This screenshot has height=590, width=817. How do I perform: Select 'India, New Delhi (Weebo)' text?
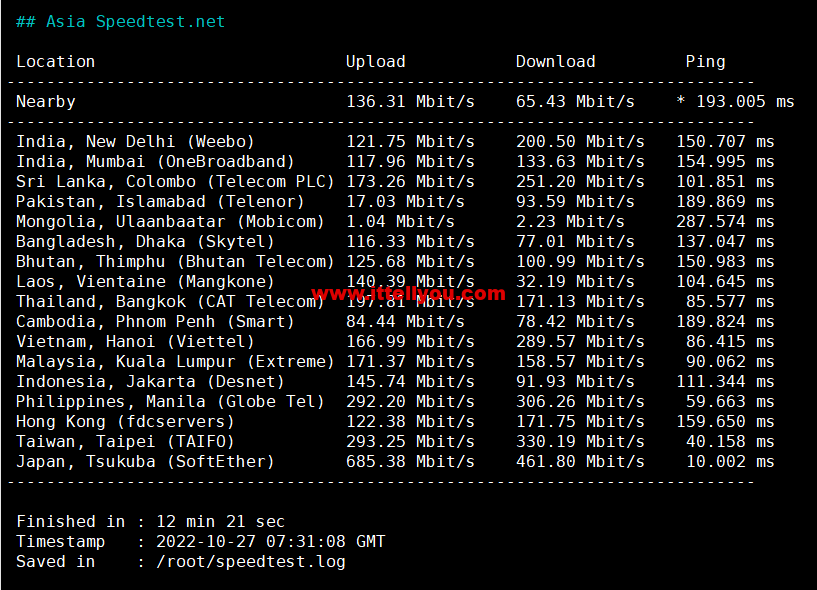(135, 142)
